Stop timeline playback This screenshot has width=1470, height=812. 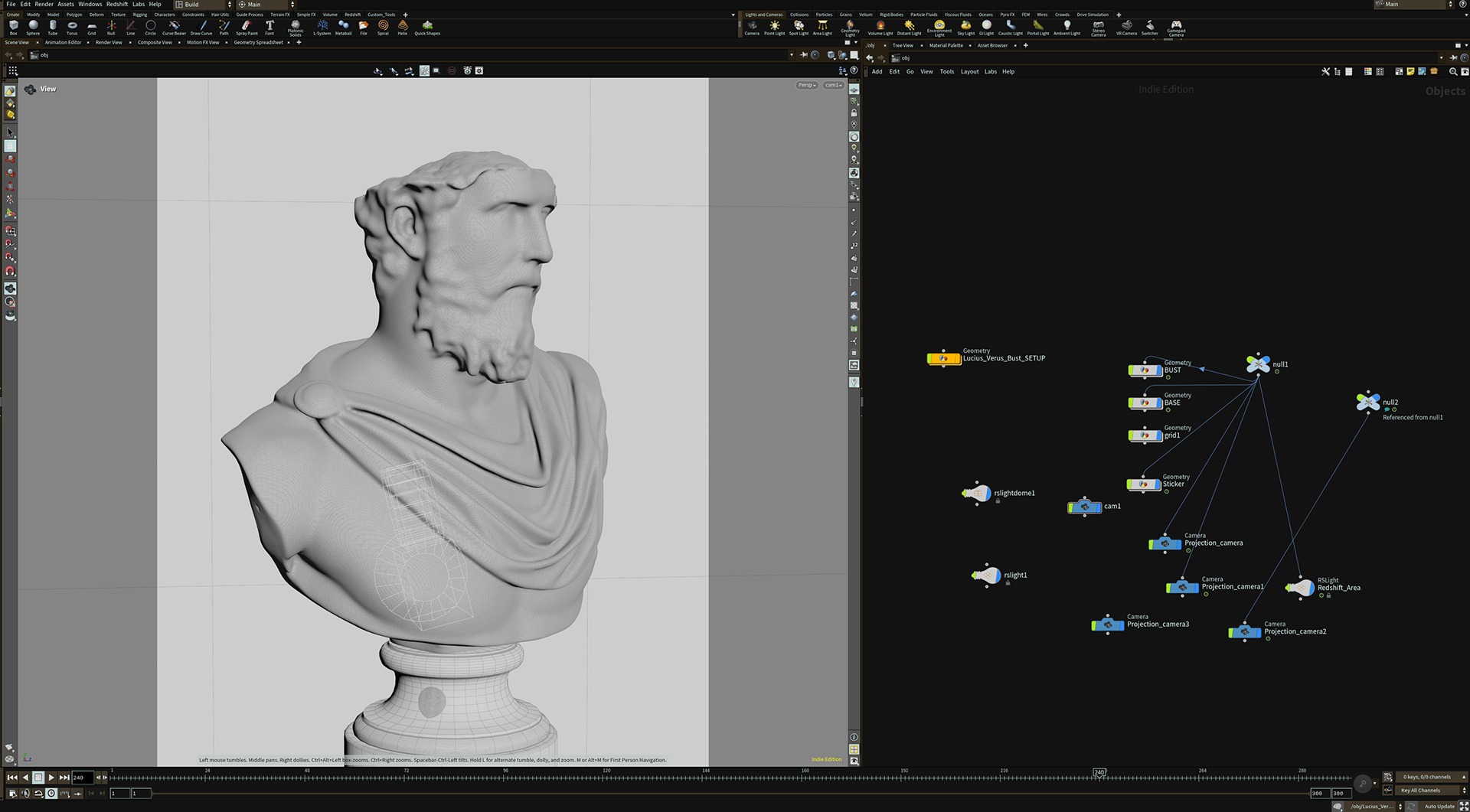[38, 778]
